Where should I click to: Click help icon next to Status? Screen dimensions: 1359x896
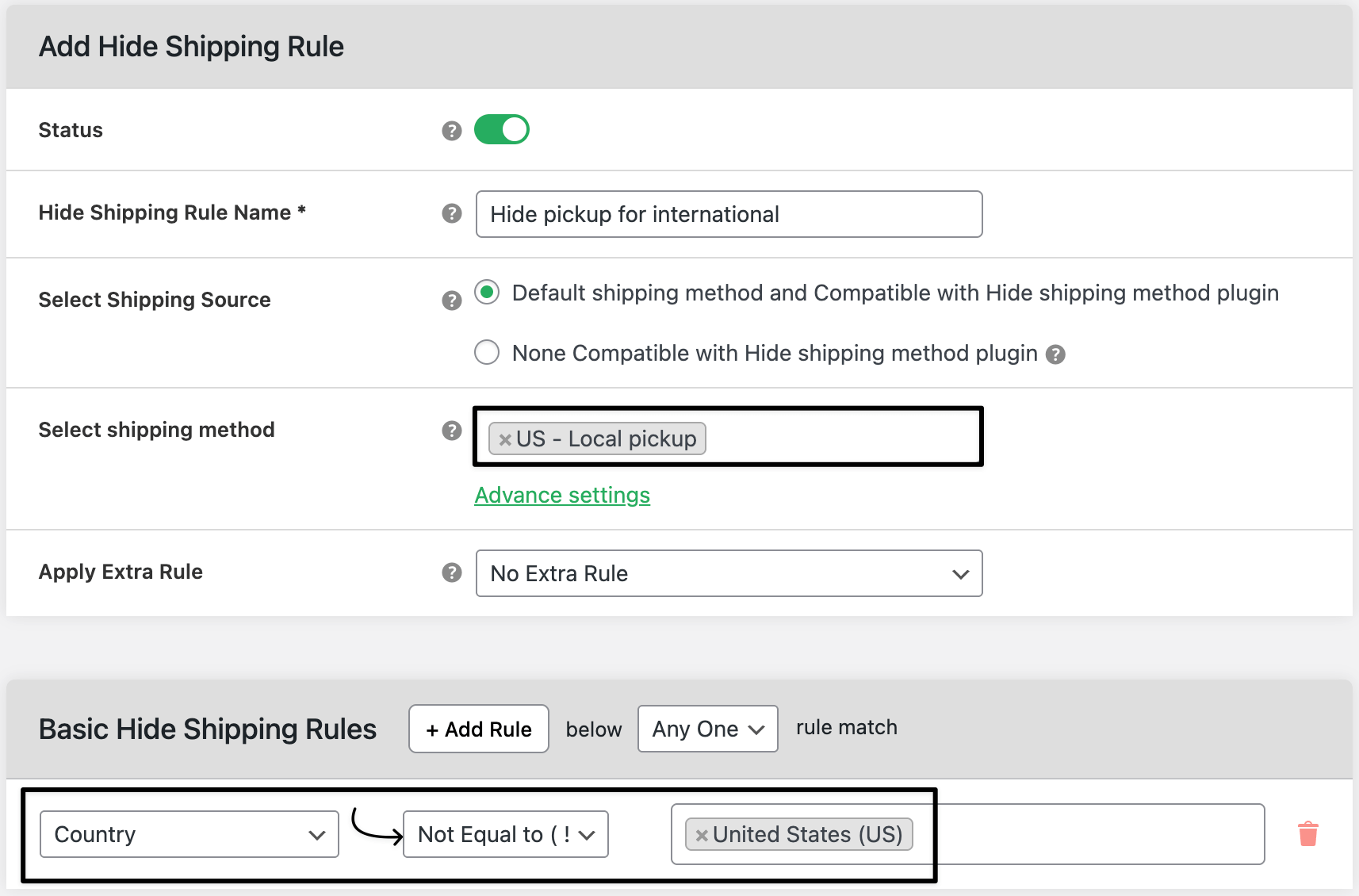point(452,131)
